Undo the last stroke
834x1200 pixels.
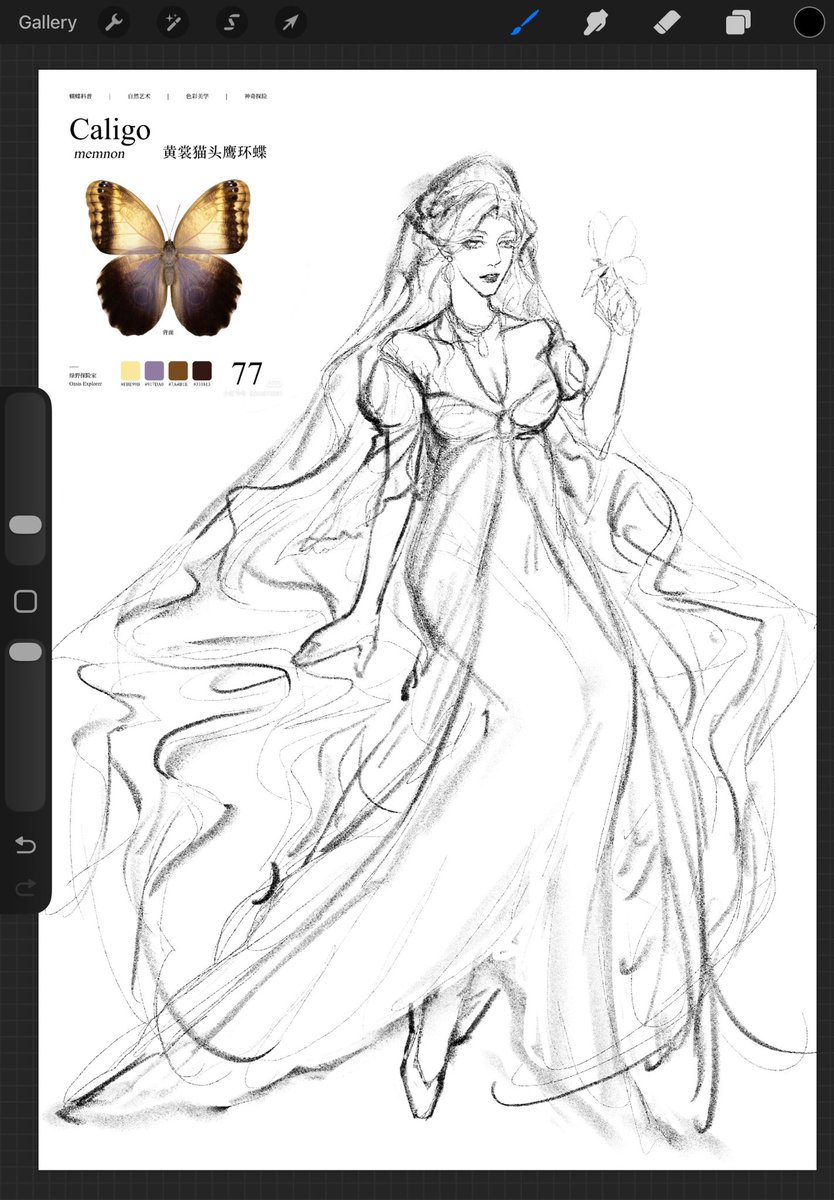point(26,846)
